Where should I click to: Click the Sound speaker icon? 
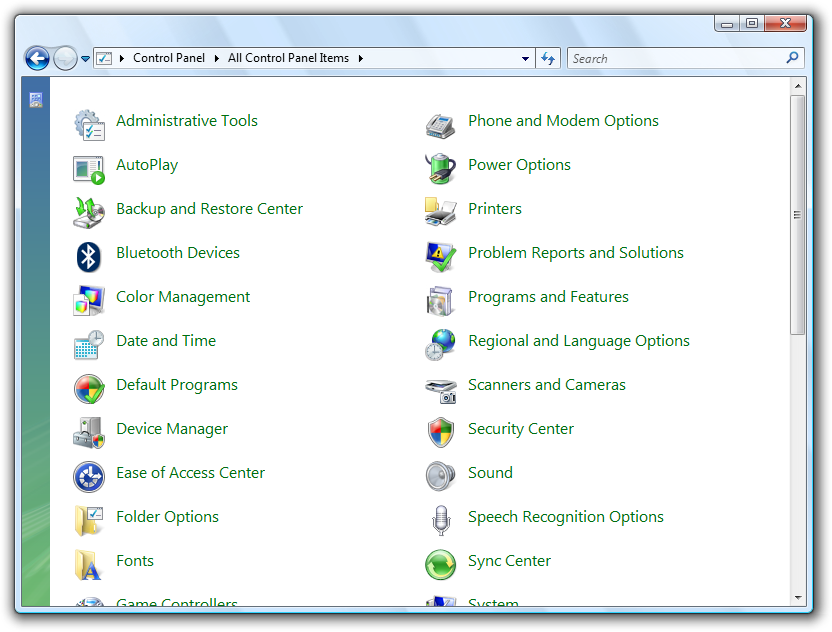pos(440,476)
